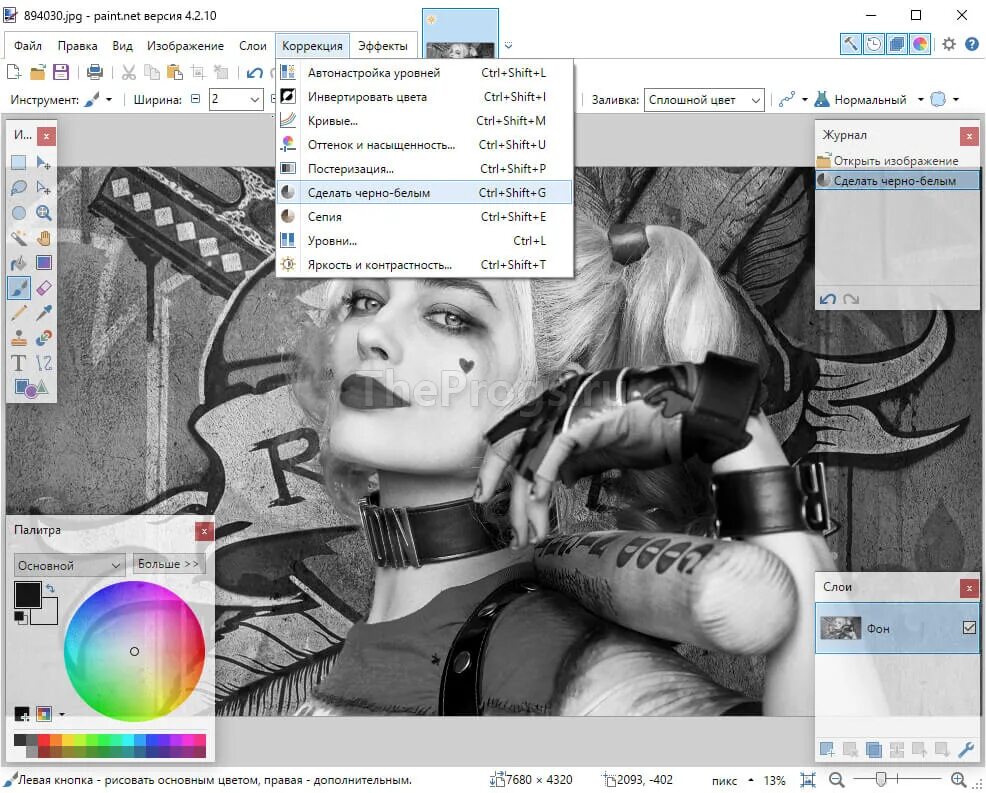Viewport: 986px width, 793px height.
Task: Select the Rectangle Select tool
Action: (x=19, y=163)
